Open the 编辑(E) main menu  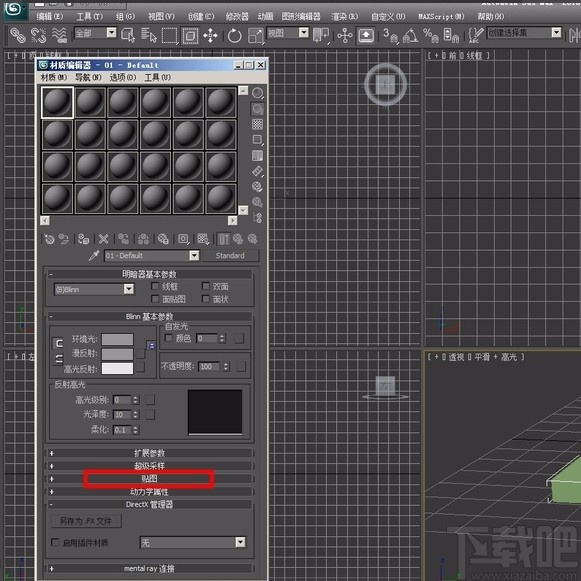50,16
